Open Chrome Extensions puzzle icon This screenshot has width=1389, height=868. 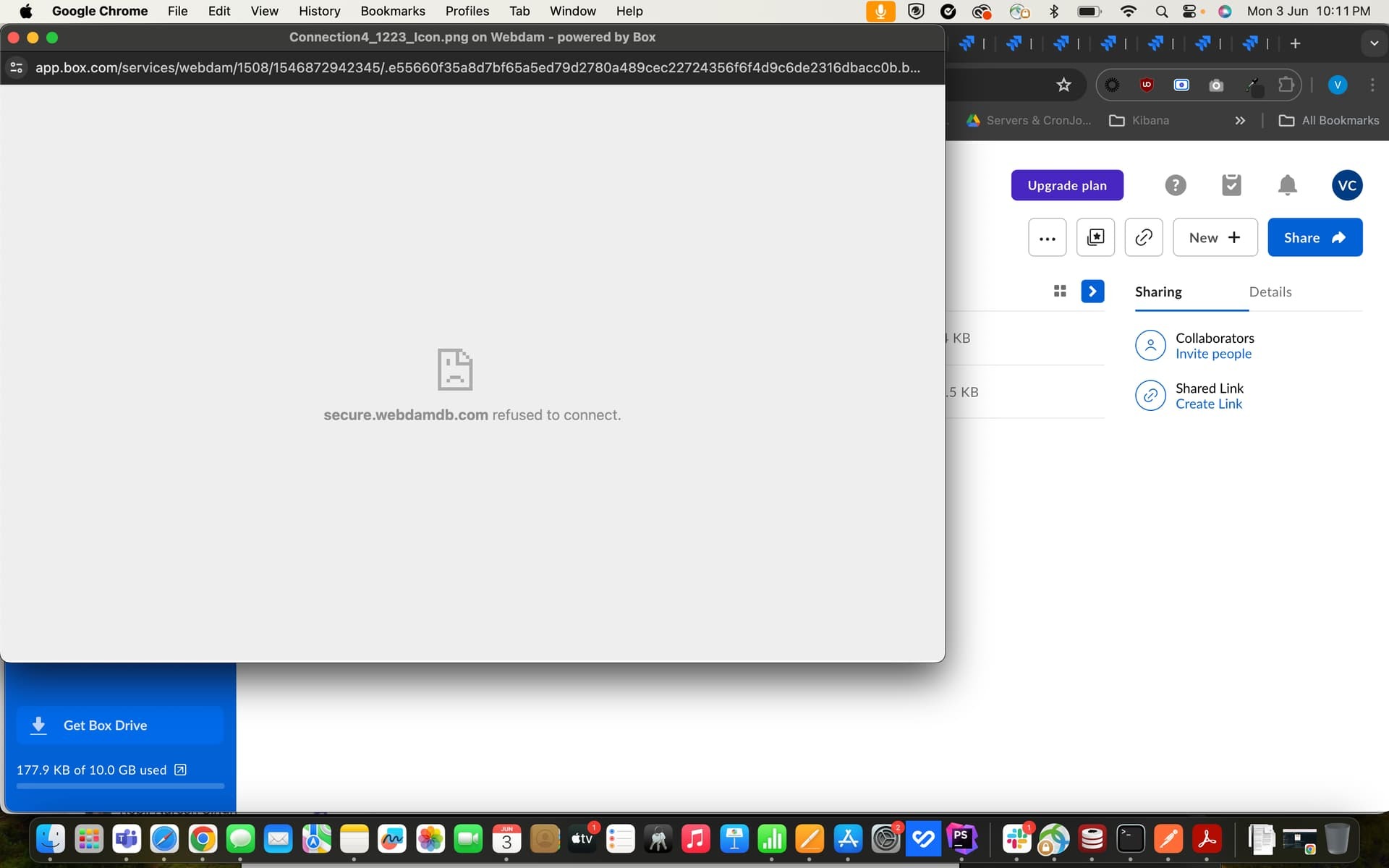[1286, 85]
